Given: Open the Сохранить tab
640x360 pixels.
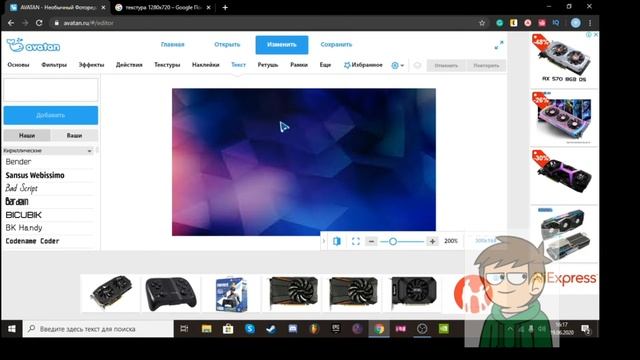Looking at the screenshot, I should pyautogui.click(x=336, y=44).
